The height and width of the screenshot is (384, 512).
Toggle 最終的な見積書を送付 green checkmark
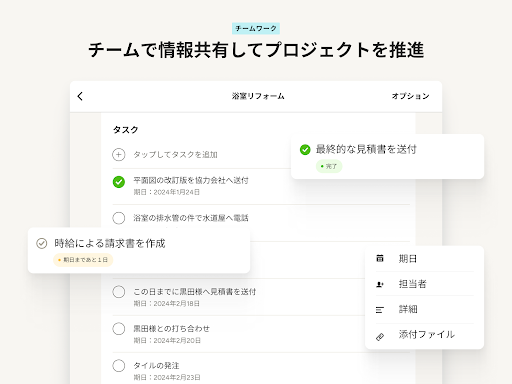[305, 150]
